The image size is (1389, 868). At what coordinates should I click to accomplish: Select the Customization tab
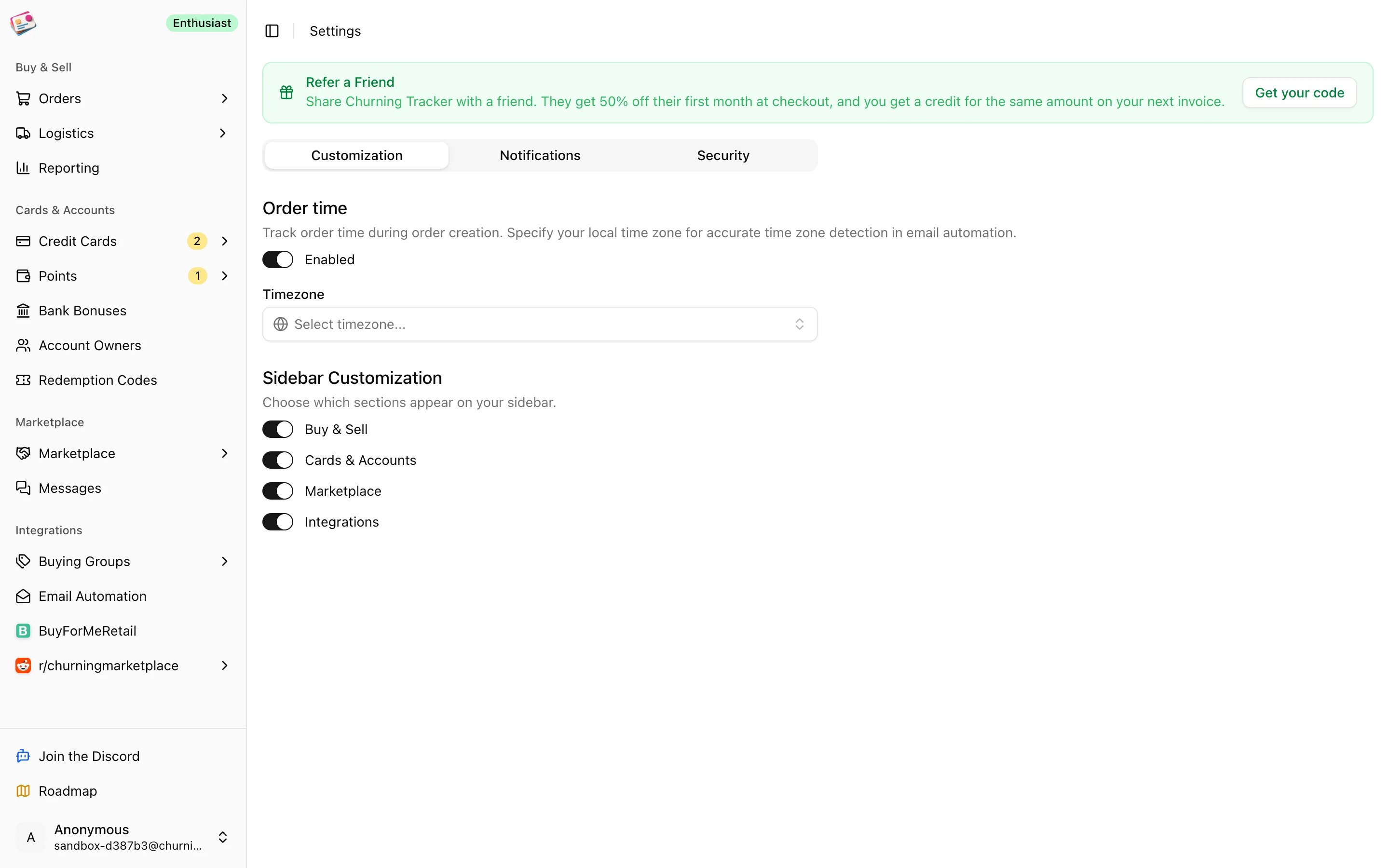point(356,156)
